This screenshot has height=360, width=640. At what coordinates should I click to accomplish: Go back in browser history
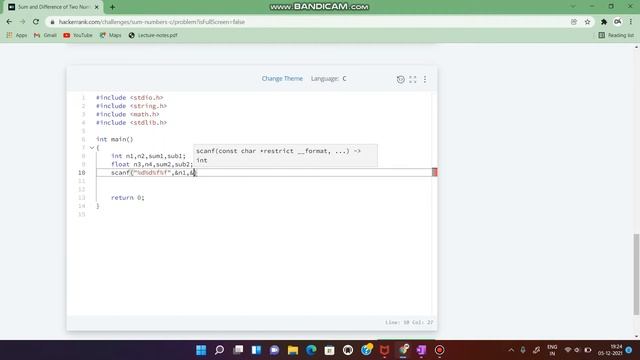(x=9, y=22)
